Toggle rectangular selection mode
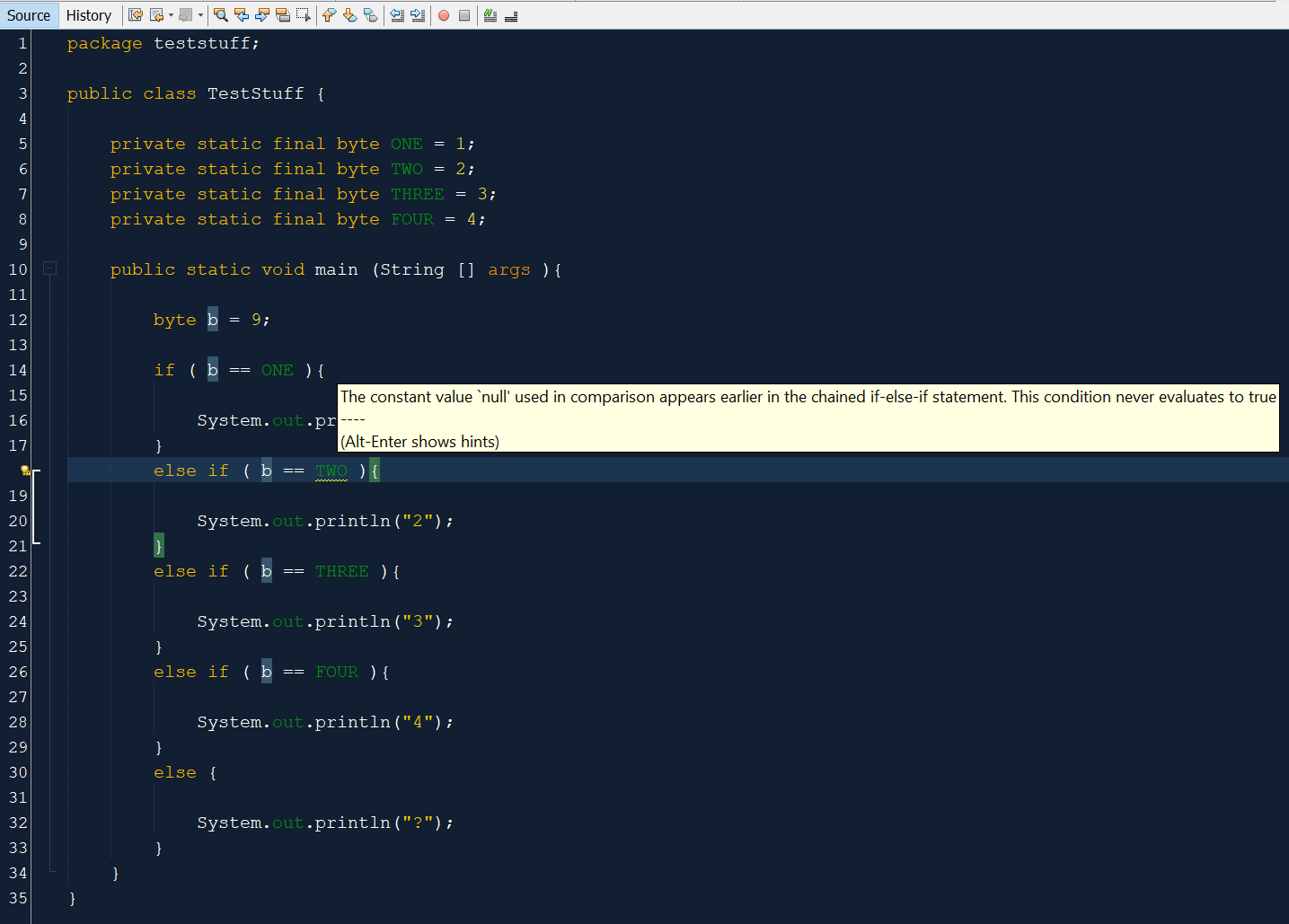This screenshot has height=924, width=1289. [x=303, y=15]
